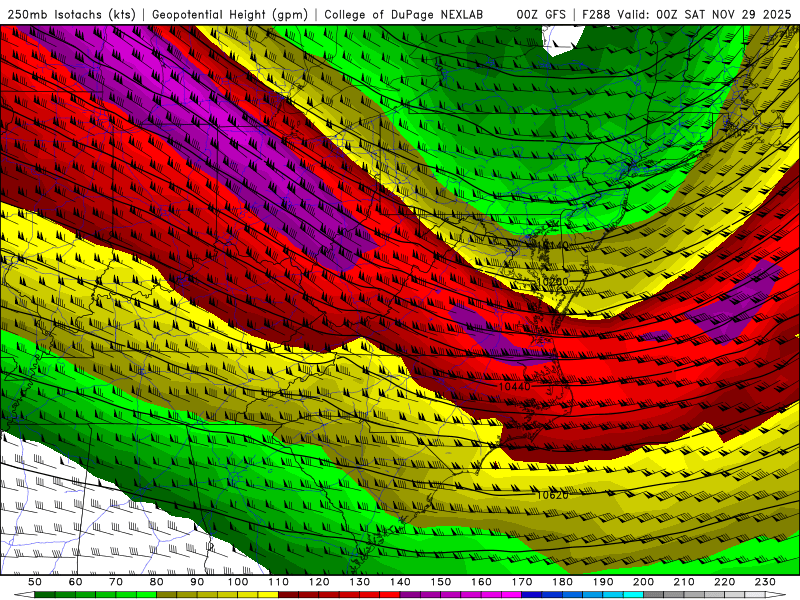Click the '250mb Isotachs (kts)' title text

[x=72, y=15]
